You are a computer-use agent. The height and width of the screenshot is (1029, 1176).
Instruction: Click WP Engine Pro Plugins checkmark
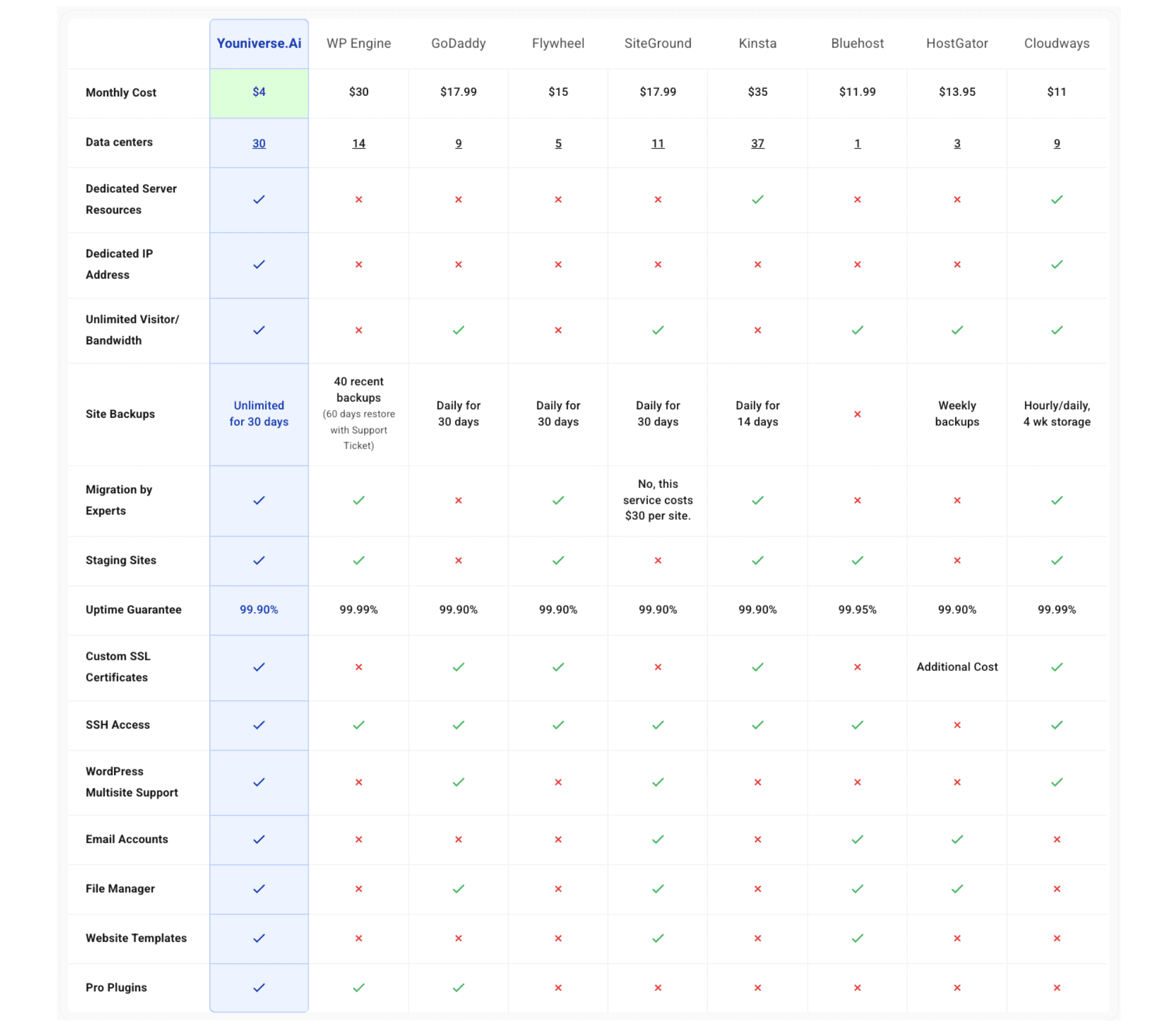tap(359, 987)
